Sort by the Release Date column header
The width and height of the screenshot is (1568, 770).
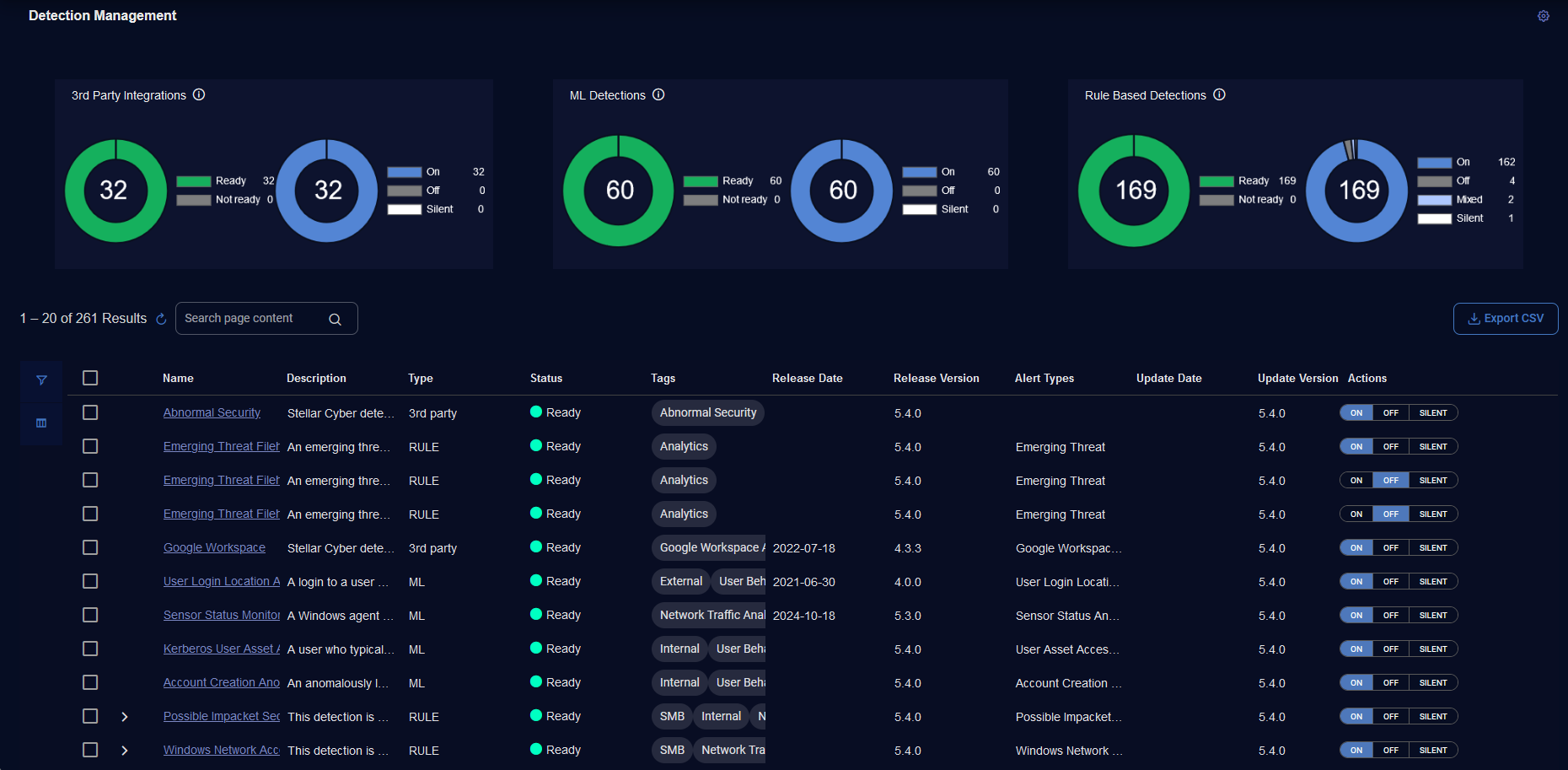pos(807,378)
